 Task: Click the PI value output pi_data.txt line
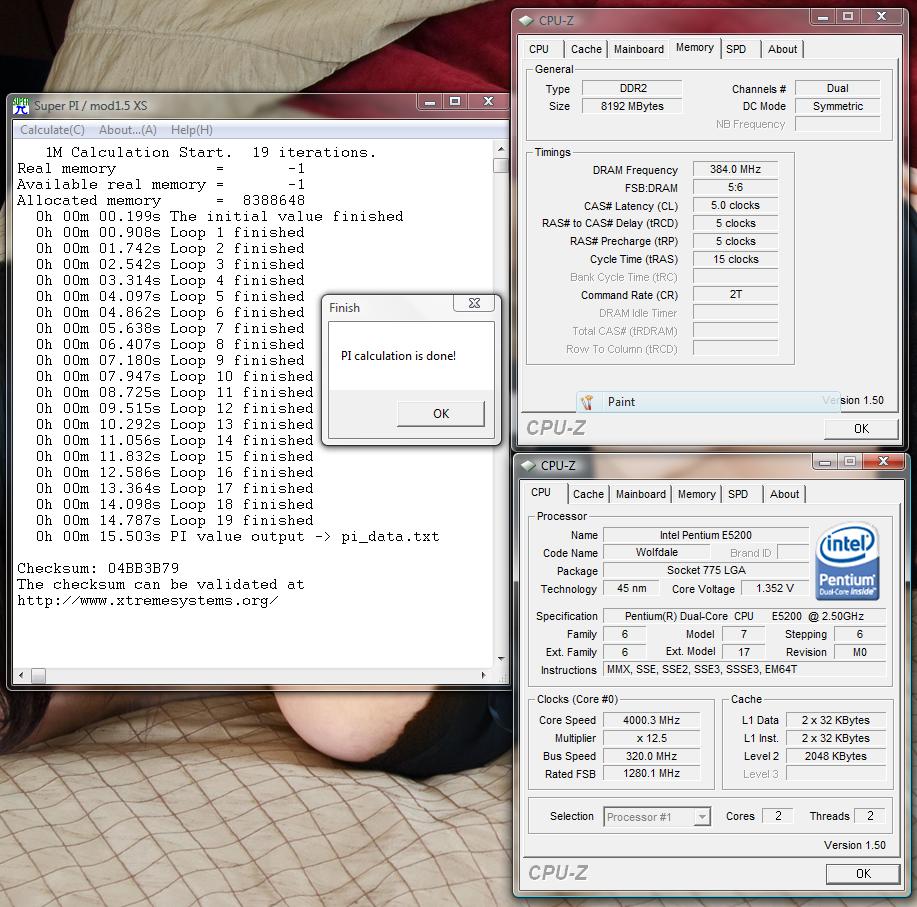pyautogui.click(x=237, y=537)
